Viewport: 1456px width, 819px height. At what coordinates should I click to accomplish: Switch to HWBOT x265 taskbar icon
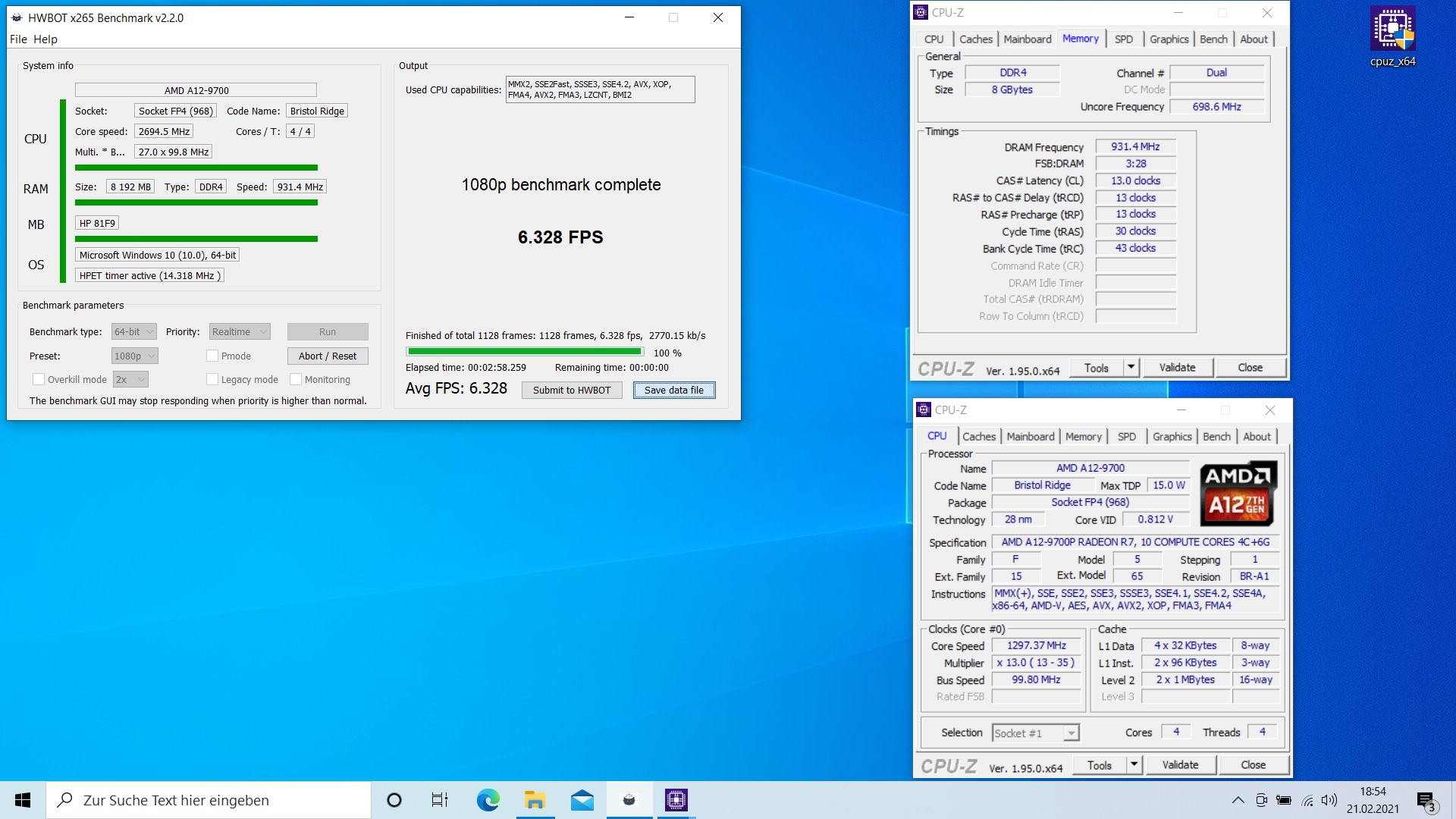(x=629, y=800)
